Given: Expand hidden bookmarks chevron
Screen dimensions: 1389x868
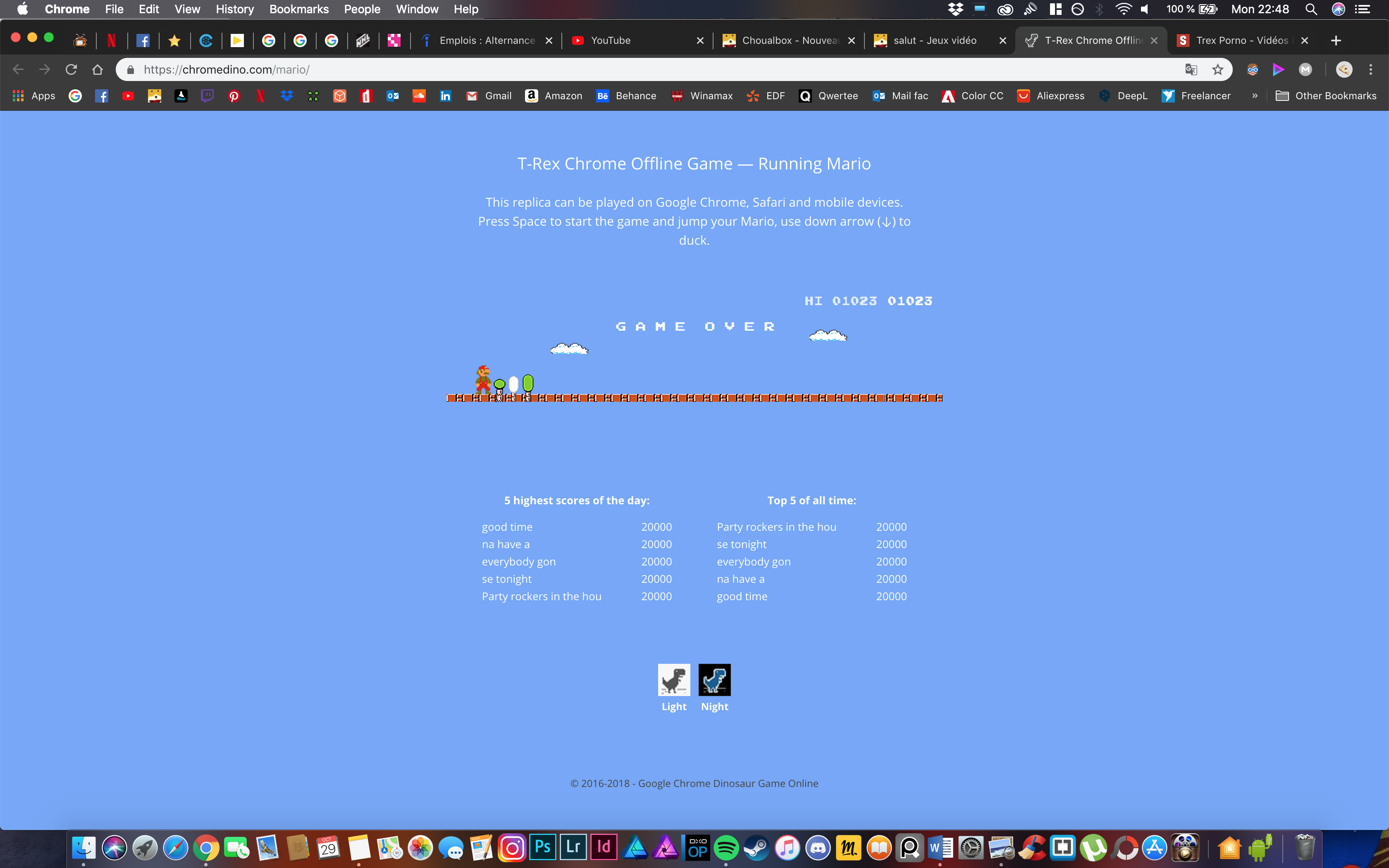Looking at the screenshot, I should pyautogui.click(x=1255, y=96).
